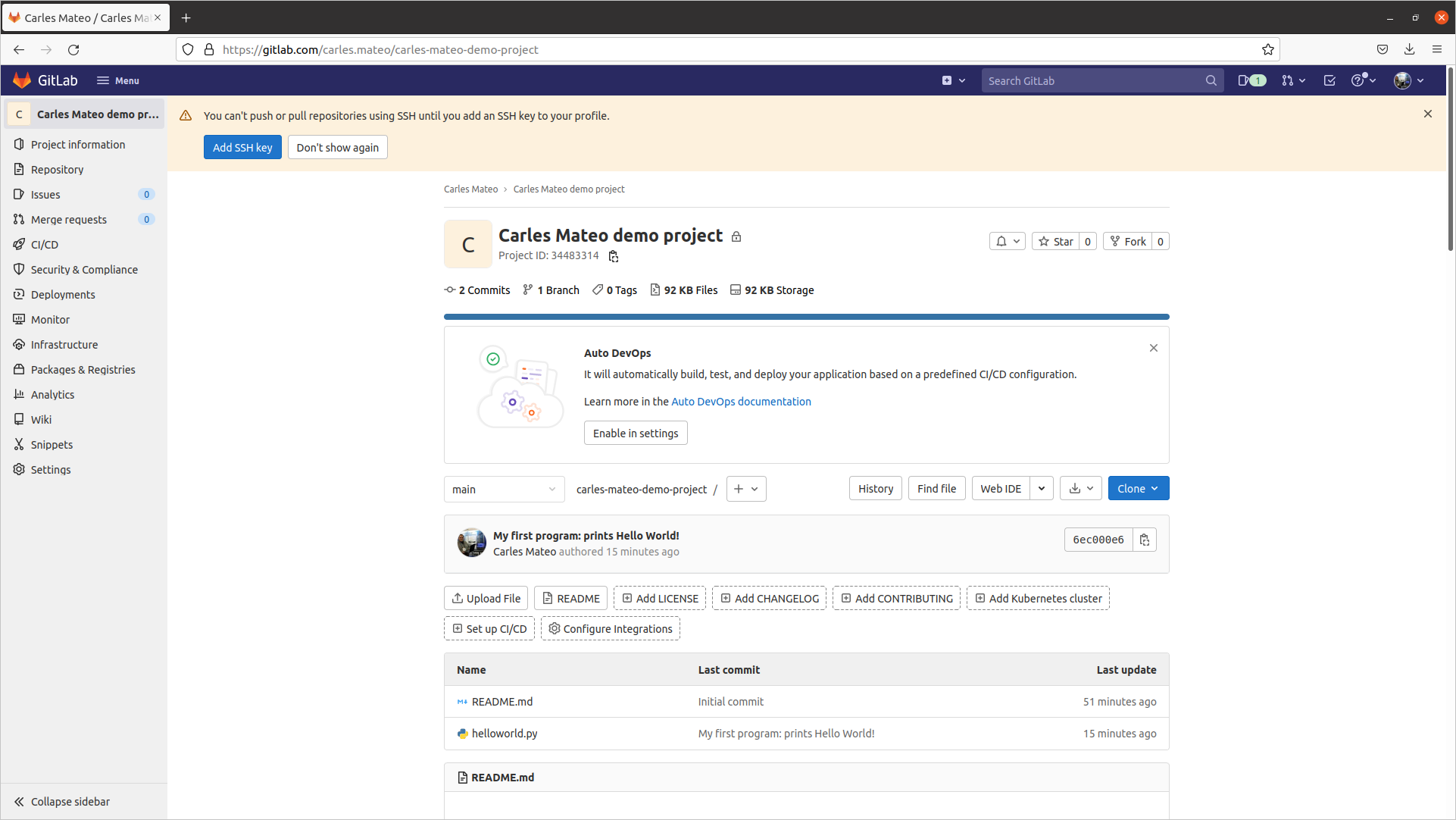1456x820 pixels.
Task: Click the commit author avatar
Action: (x=471, y=543)
